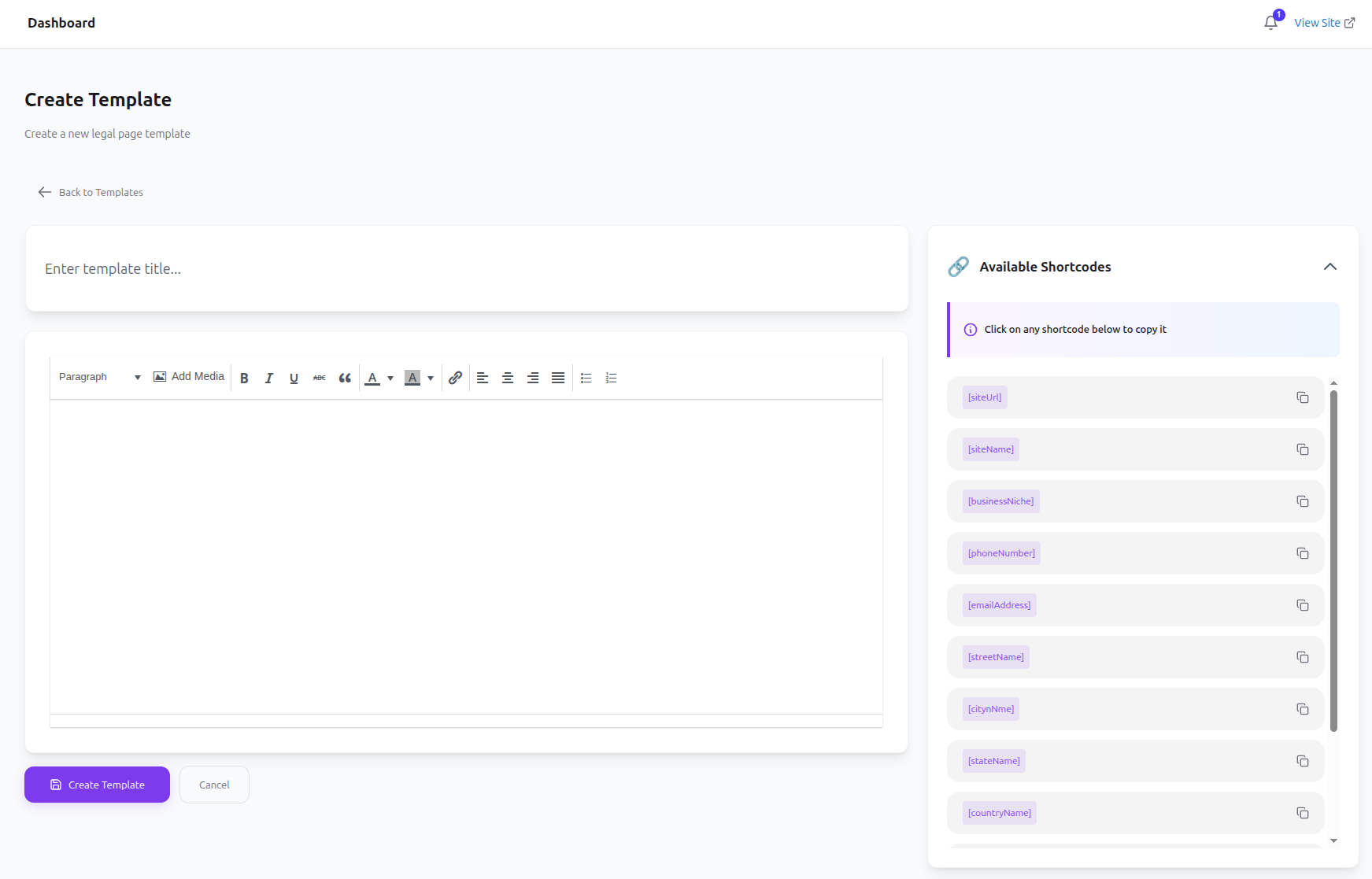Image resolution: width=1372 pixels, height=879 pixels.
Task: Click the template title input field
Action: (467, 268)
